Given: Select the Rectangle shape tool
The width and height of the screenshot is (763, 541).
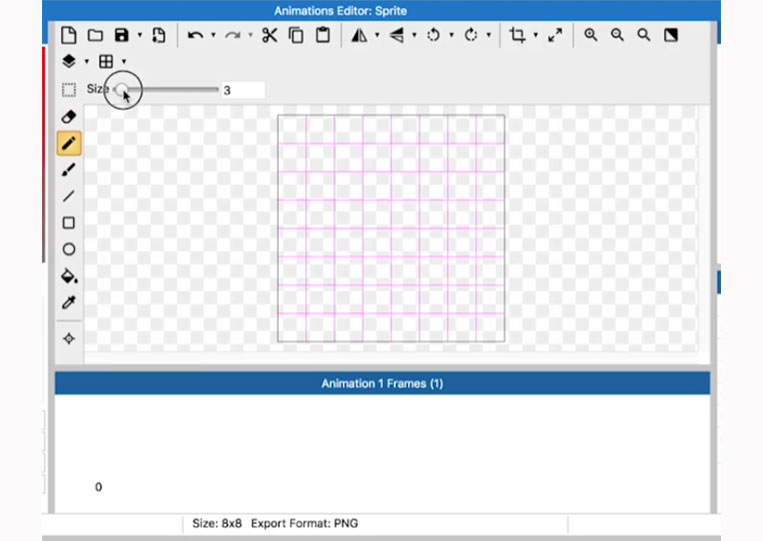Looking at the screenshot, I should click(x=69, y=223).
